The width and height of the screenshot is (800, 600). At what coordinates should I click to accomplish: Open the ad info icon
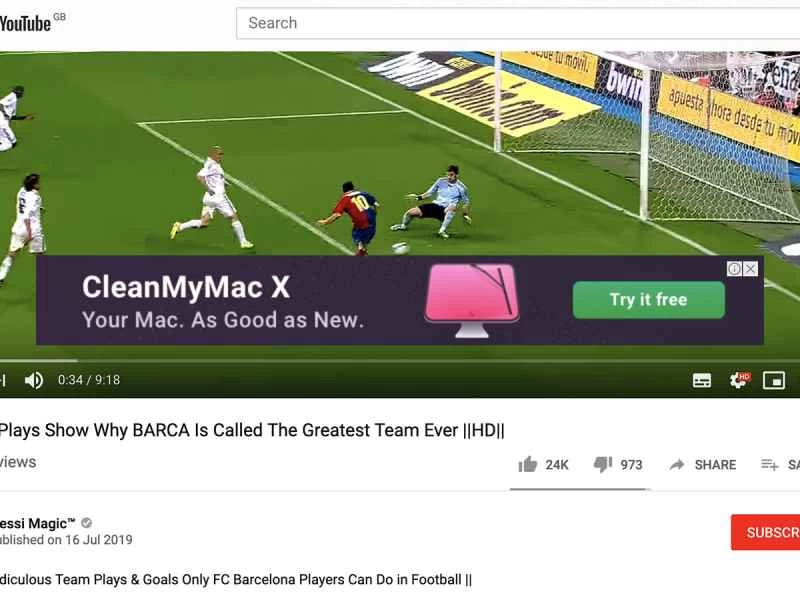point(734,269)
